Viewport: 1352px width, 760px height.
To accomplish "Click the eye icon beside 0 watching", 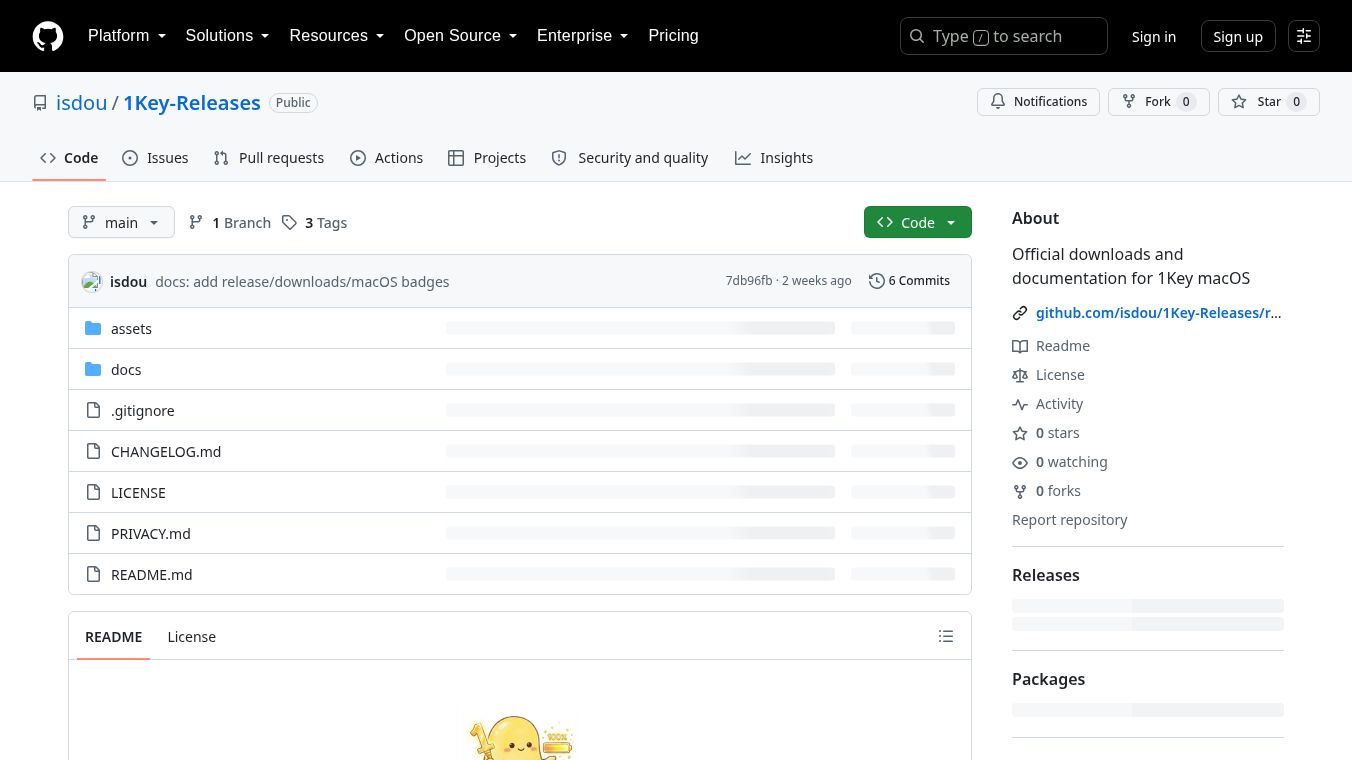I will coord(1020,462).
